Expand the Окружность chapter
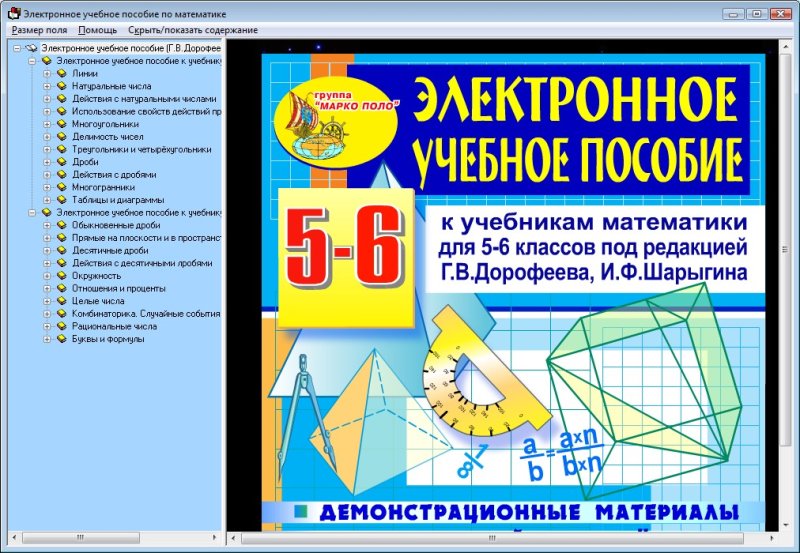The height and width of the screenshot is (553, 800). pos(47,276)
